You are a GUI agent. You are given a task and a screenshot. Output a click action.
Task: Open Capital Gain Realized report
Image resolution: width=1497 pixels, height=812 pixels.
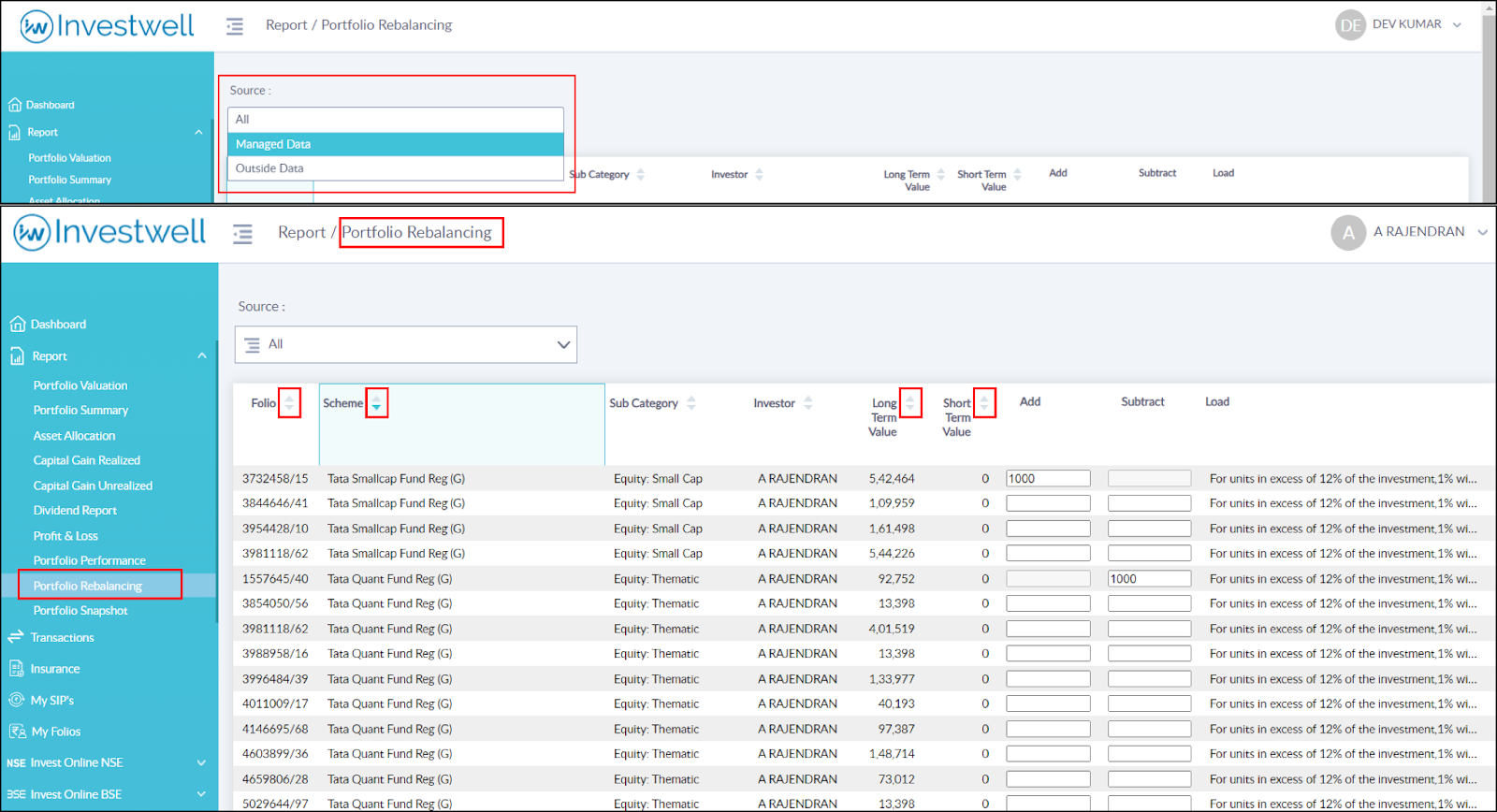[87, 460]
